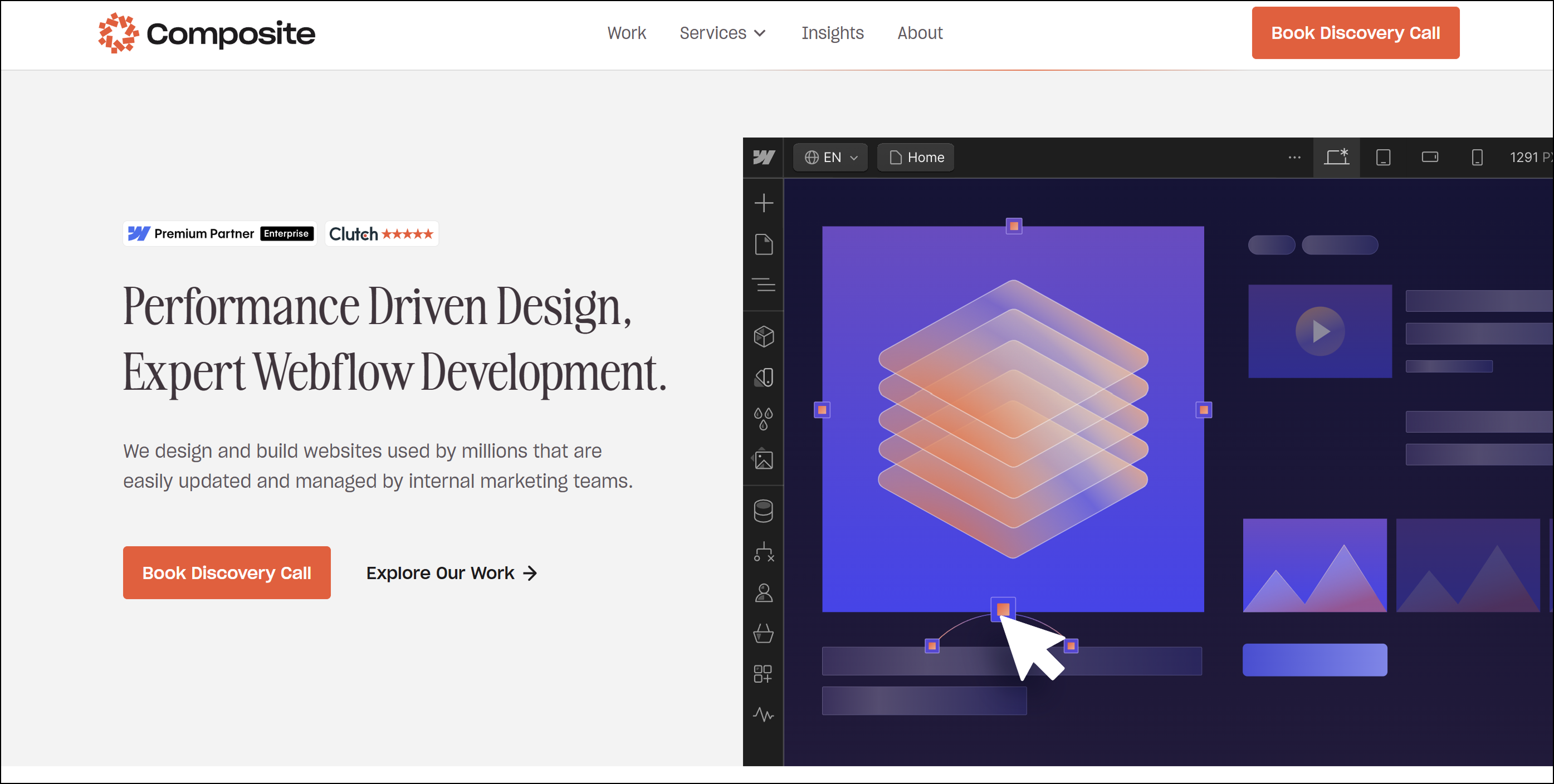Open the Assets image panel icon
Screen dimensions: 1554x784
(x=763, y=460)
